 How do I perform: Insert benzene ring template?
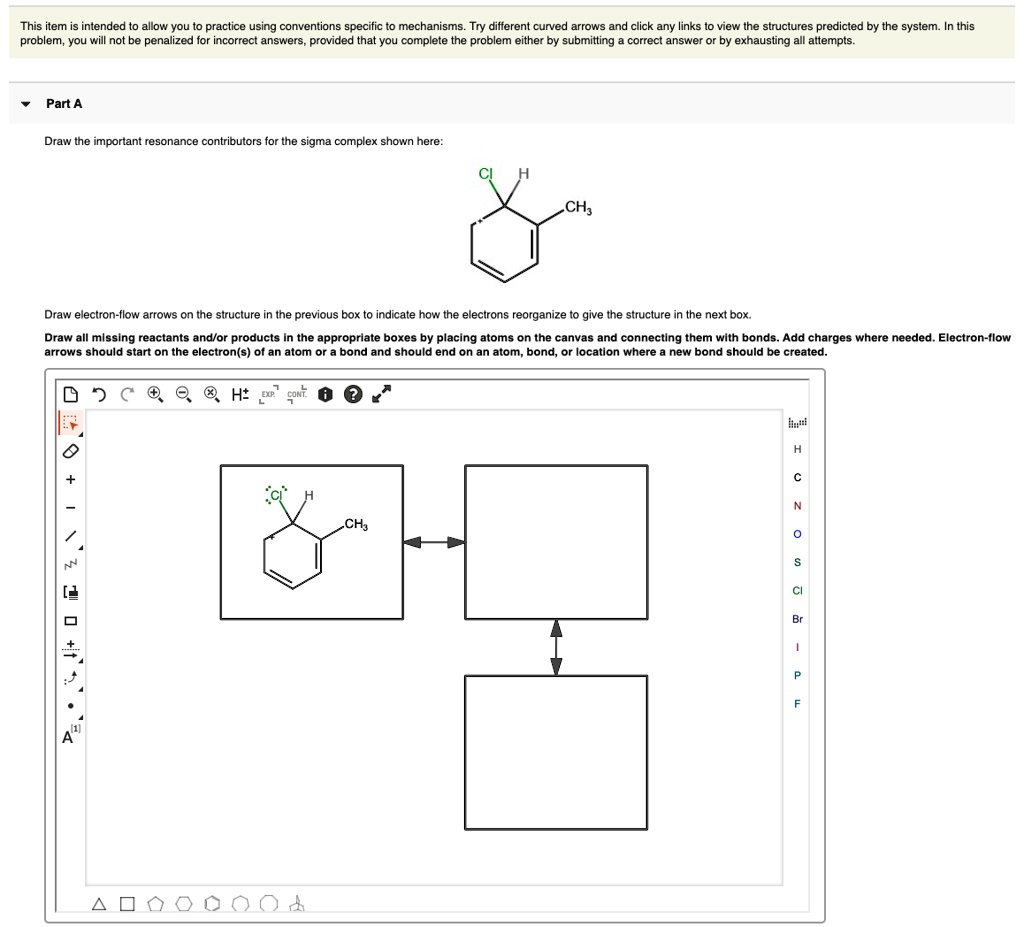tap(212, 904)
